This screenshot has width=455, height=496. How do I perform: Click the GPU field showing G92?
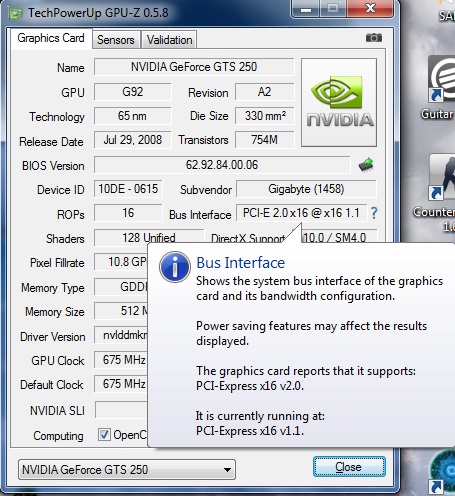tap(133, 92)
